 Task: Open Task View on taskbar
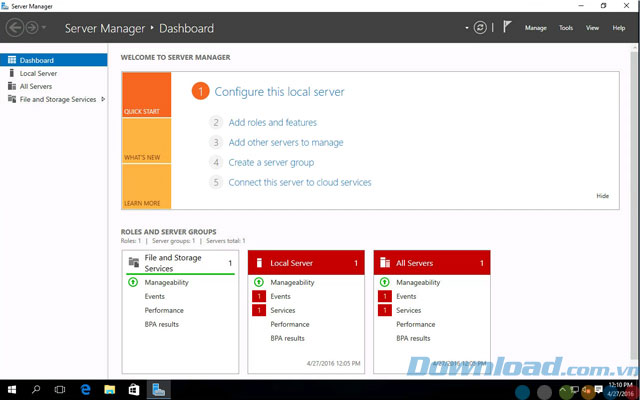(60, 390)
